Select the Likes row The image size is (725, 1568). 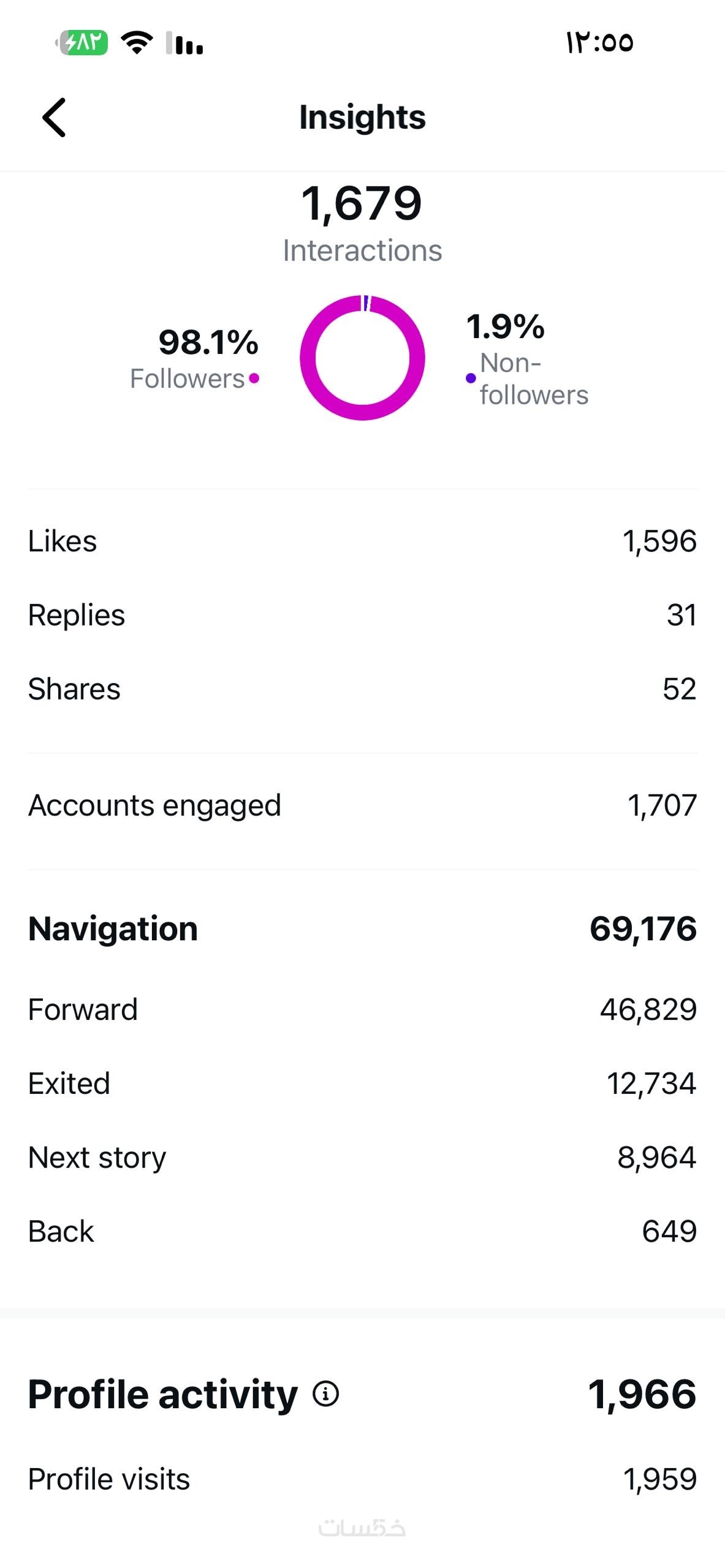(362, 541)
